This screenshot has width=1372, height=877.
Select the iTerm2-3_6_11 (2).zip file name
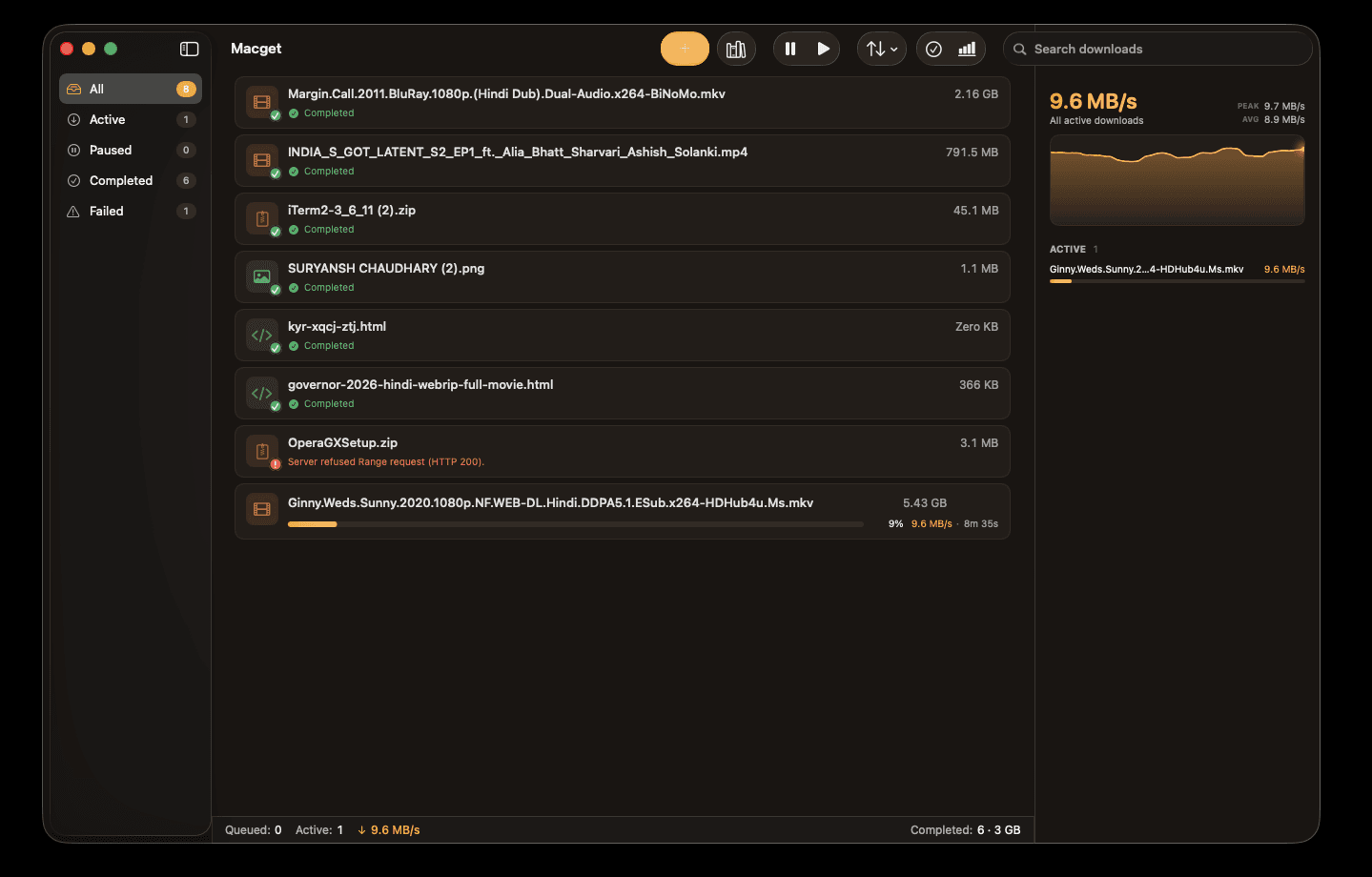[352, 210]
